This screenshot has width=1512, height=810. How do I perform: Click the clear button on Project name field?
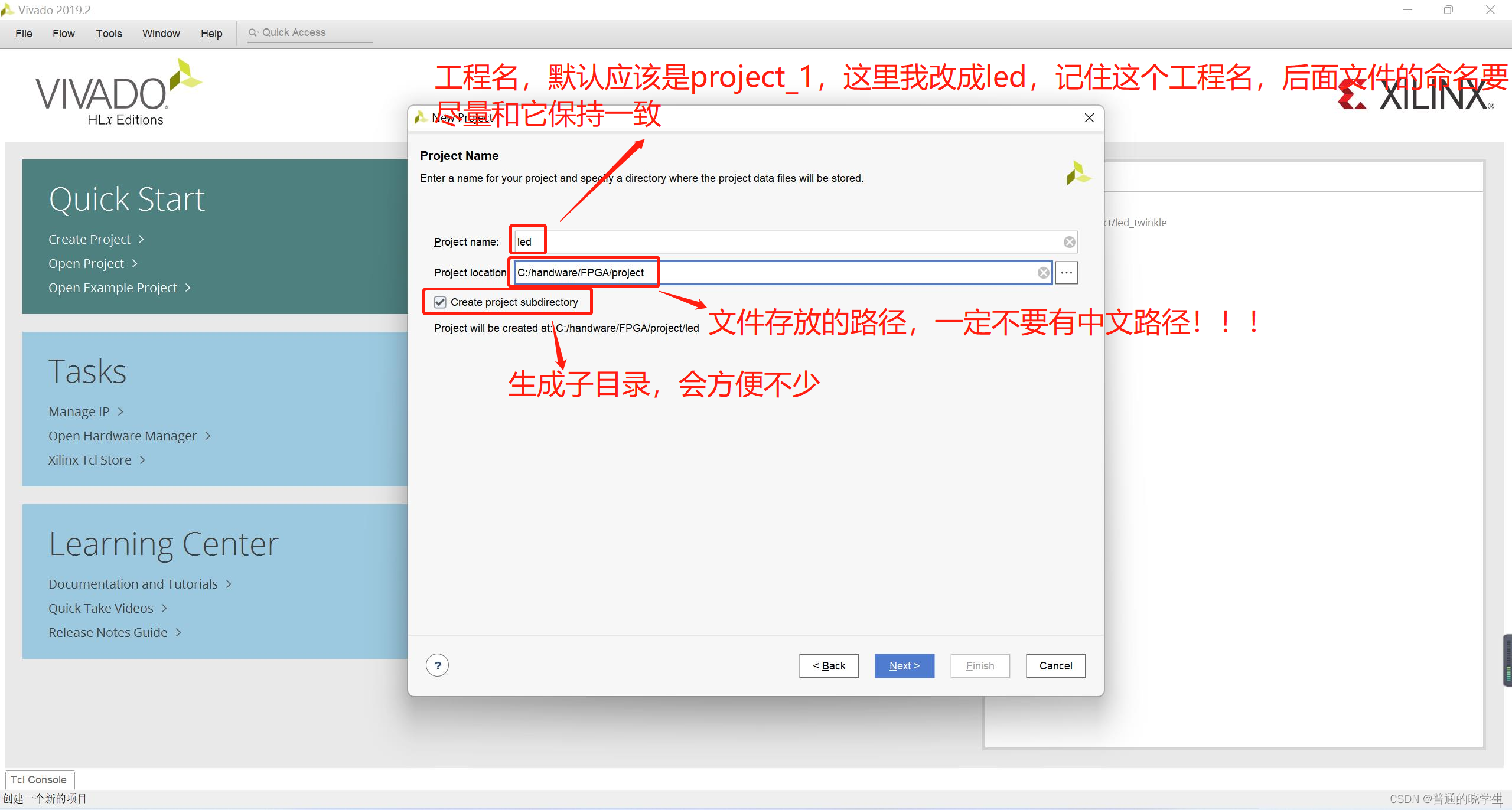tap(1069, 241)
